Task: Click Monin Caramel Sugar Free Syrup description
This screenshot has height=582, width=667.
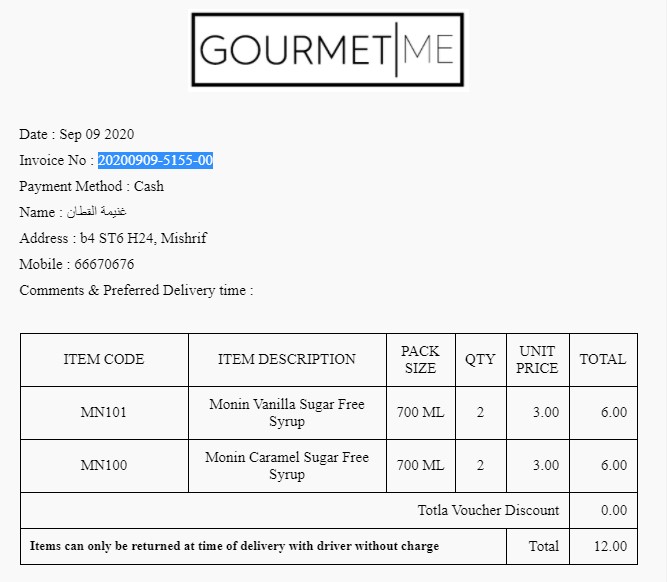Action: [287, 466]
